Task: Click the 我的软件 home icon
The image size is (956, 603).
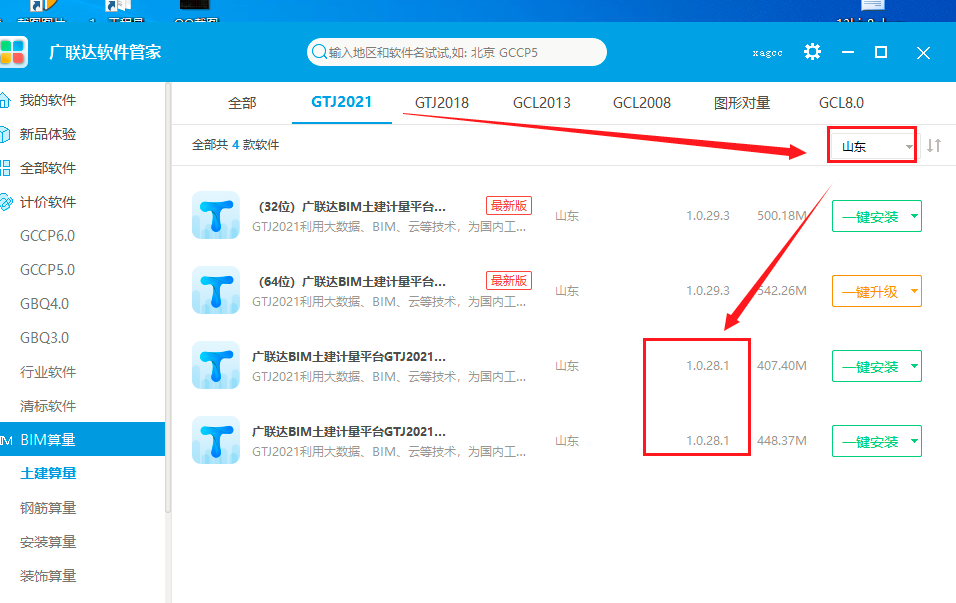Action: coord(5,99)
